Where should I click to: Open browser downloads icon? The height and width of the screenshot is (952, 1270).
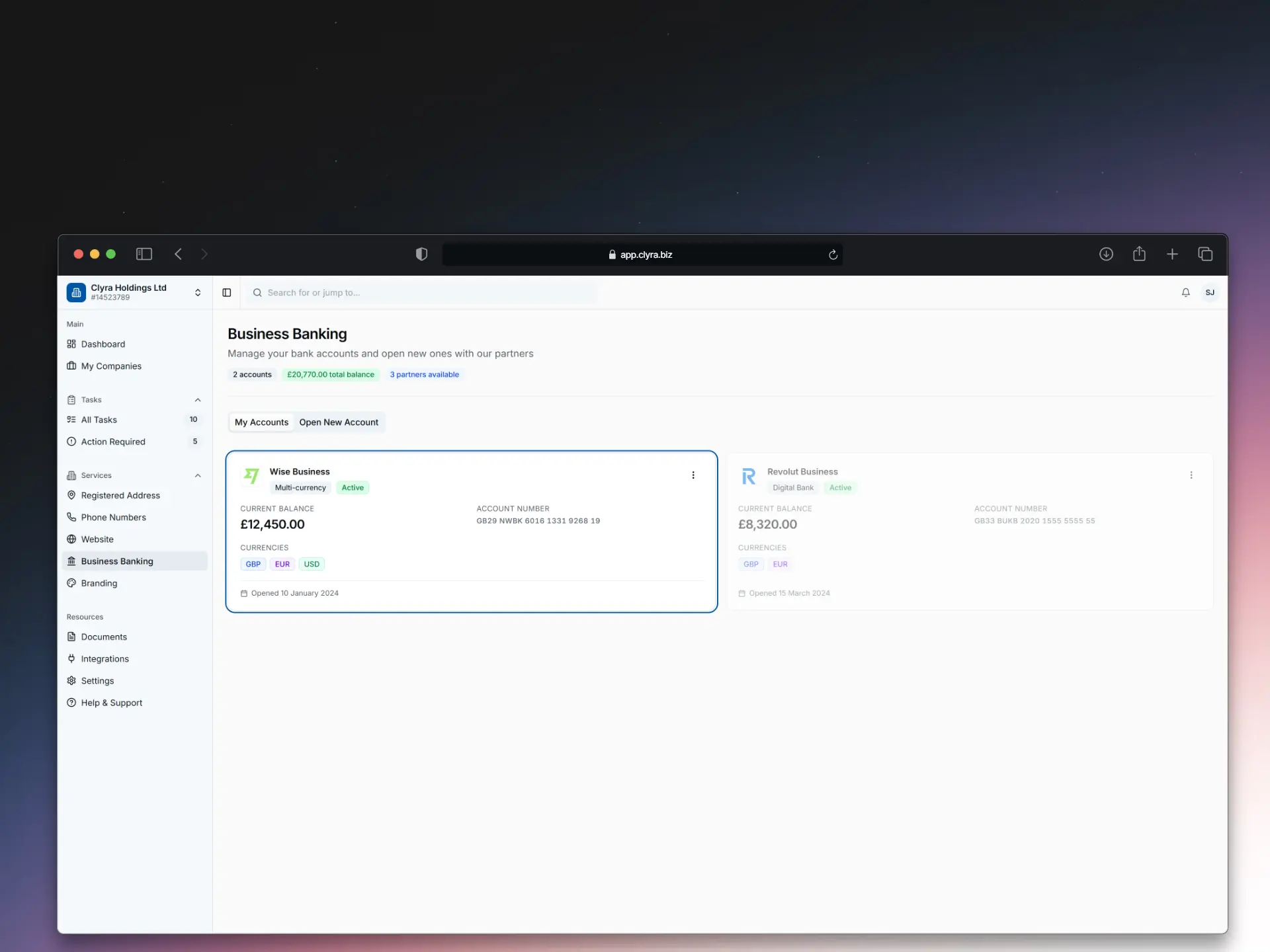(x=1106, y=254)
